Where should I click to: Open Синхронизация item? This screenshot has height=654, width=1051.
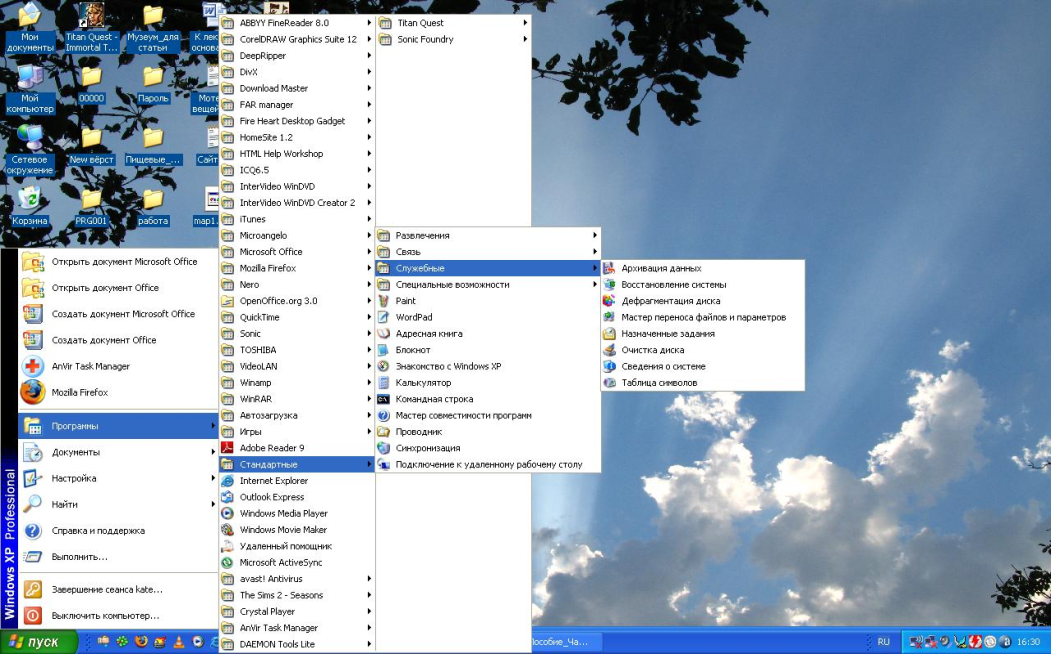point(487,448)
